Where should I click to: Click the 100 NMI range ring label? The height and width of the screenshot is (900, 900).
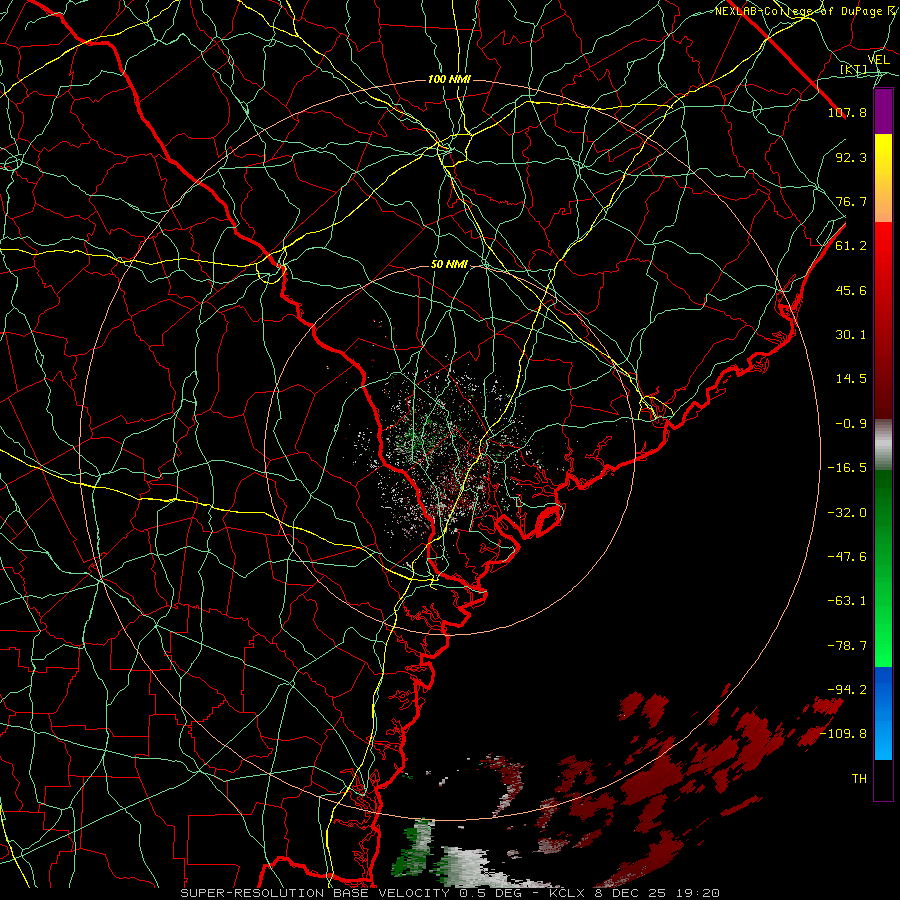click(x=449, y=79)
